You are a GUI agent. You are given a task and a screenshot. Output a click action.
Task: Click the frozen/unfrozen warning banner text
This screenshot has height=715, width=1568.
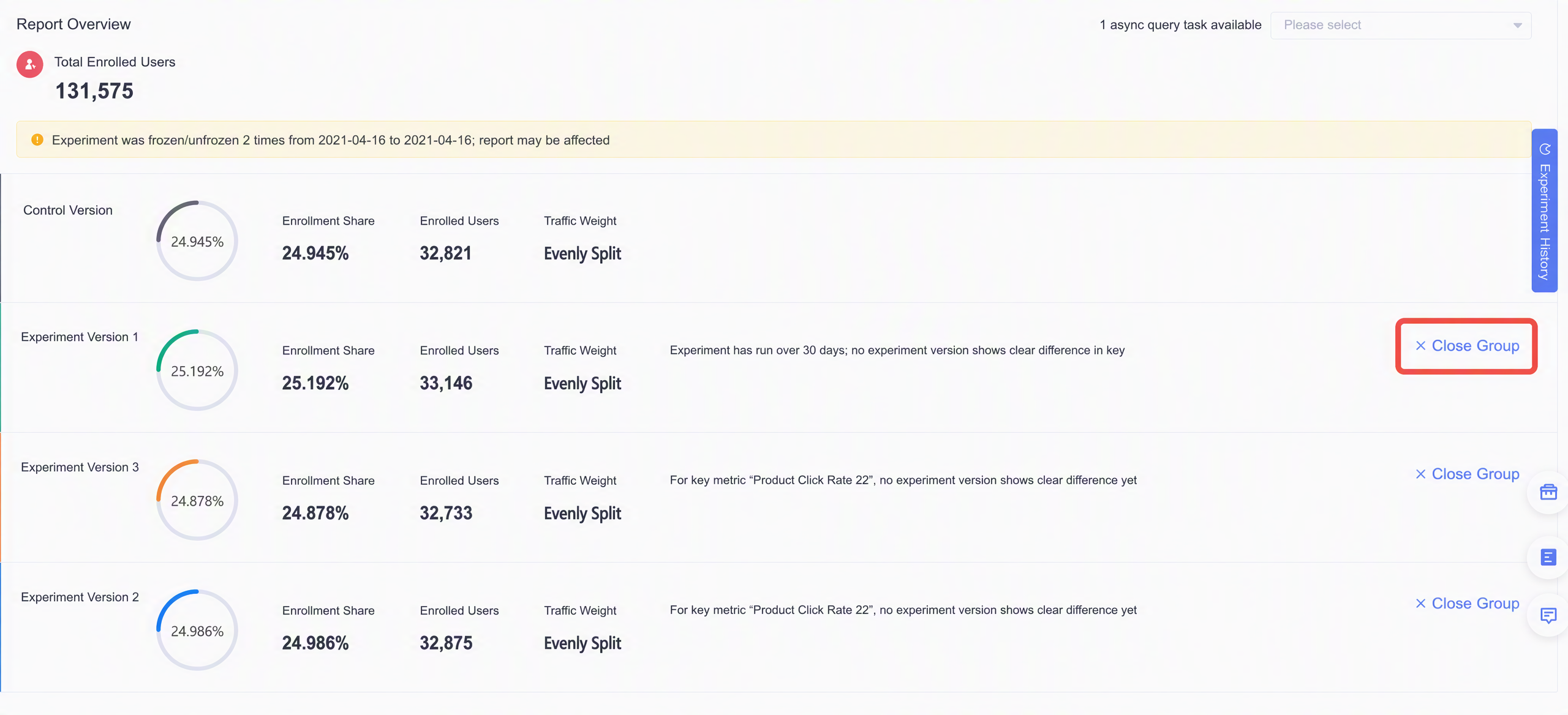pos(331,140)
